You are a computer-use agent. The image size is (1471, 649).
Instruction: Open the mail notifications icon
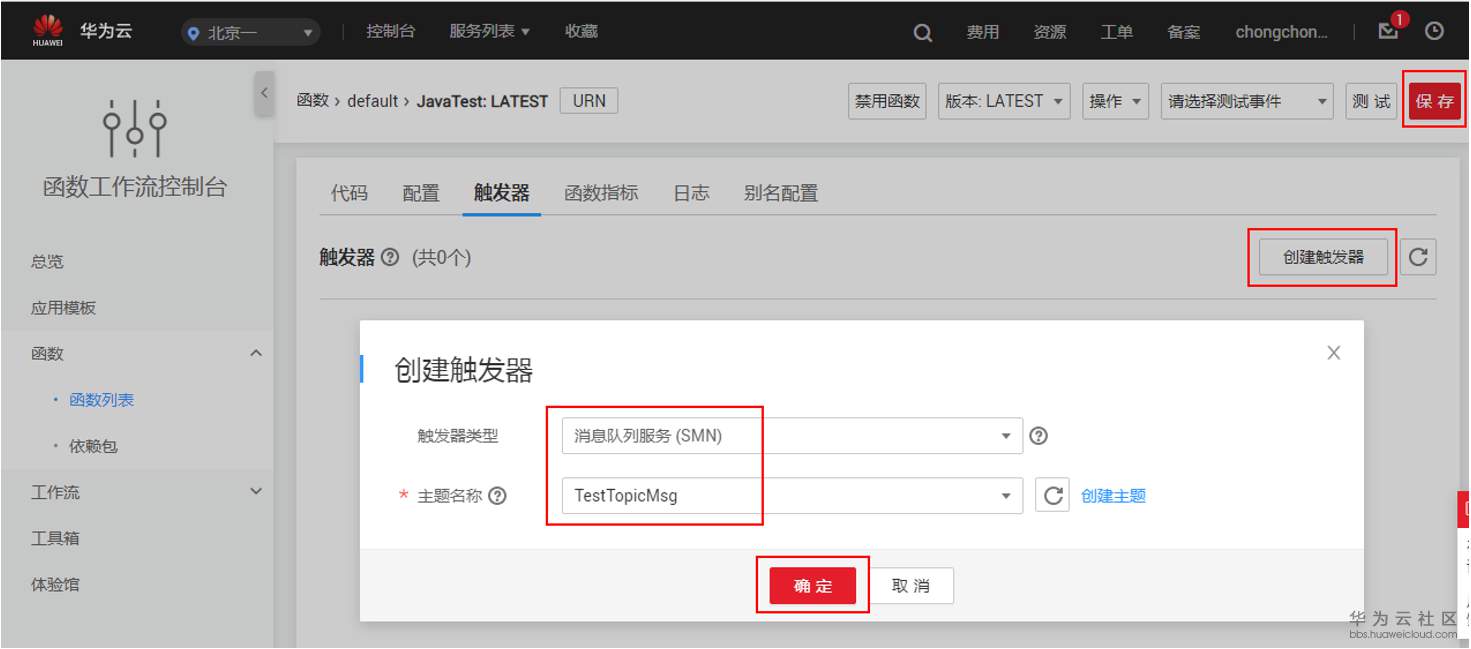tap(1388, 31)
